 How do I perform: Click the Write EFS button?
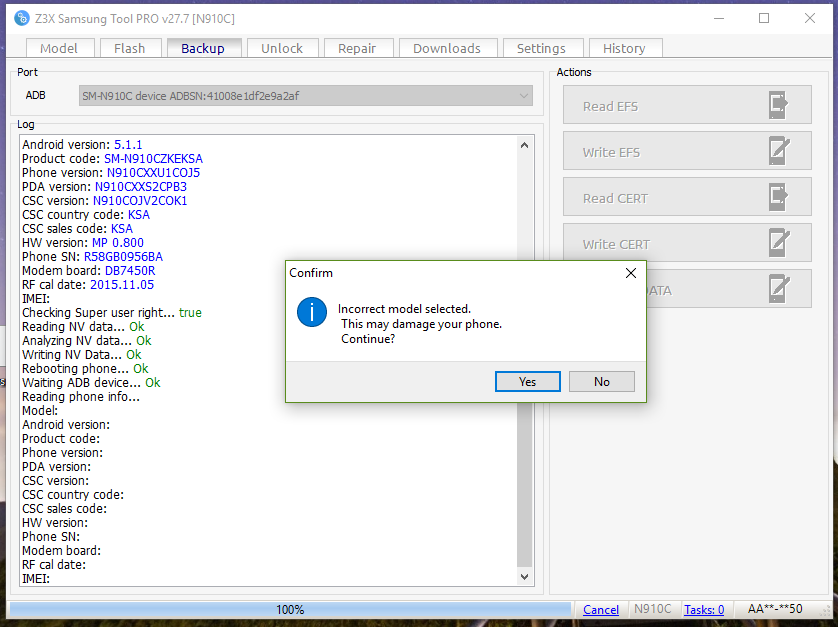point(687,151)
